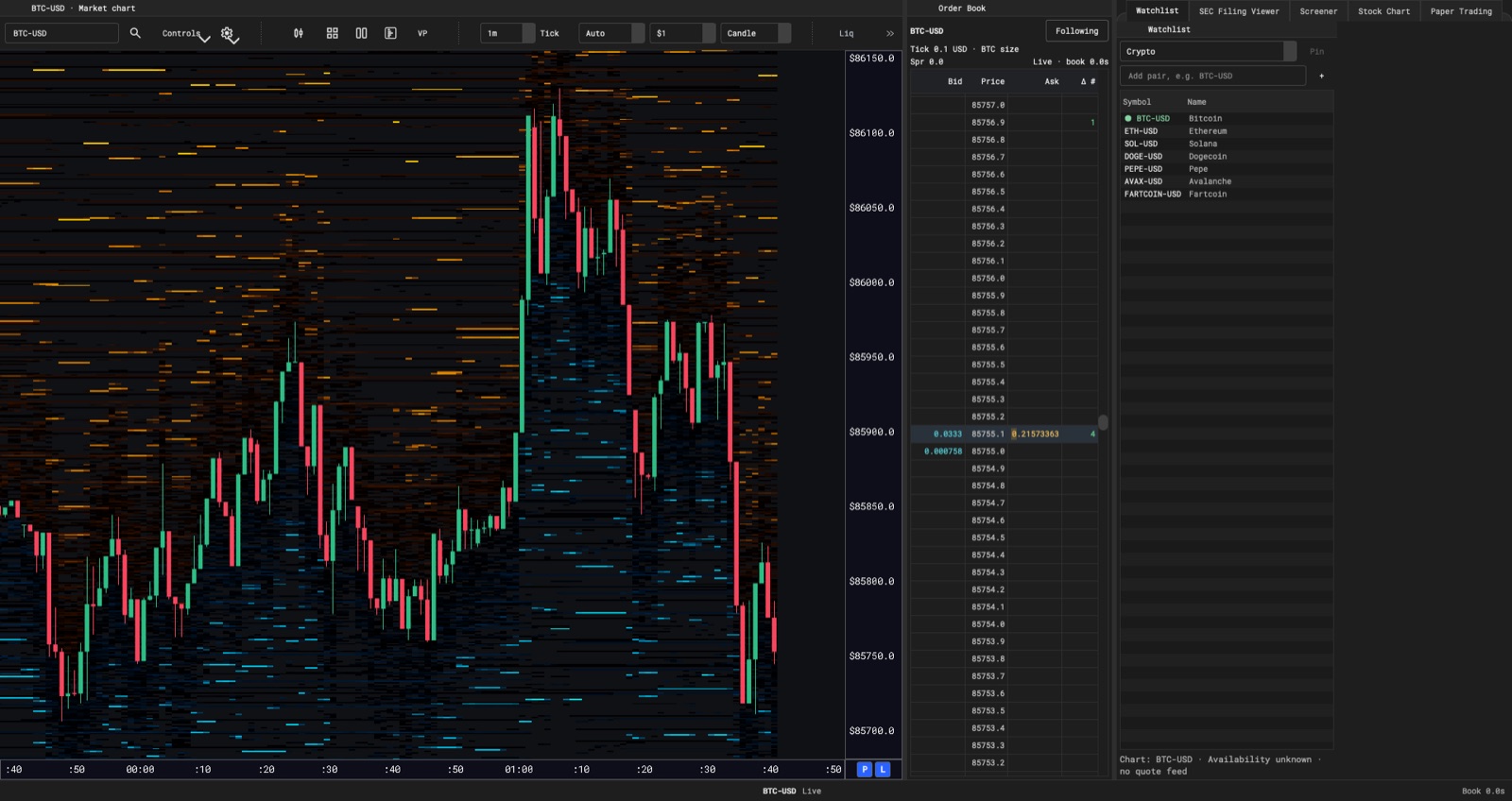Click the $86000.0 price axis label
The height and width of the screenshot is (801, 1512).
[x=871, y=282]
